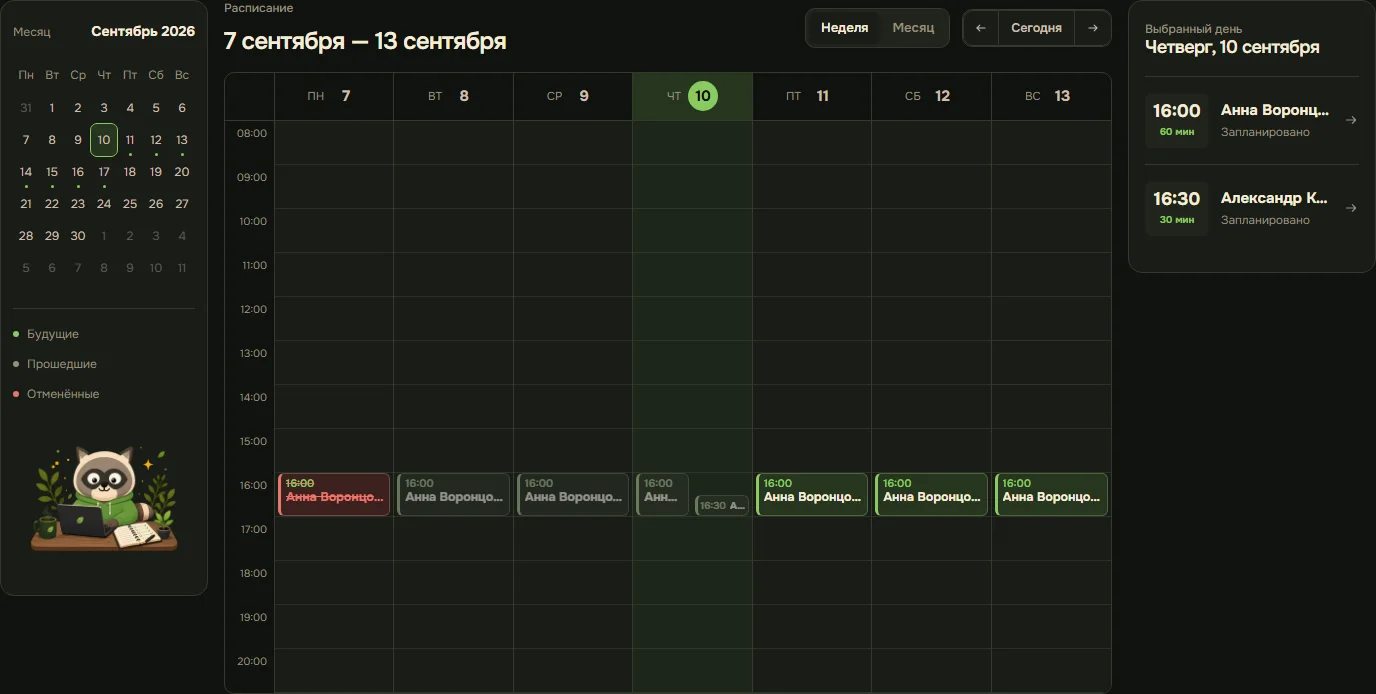Click the 16:30 30 мин time badge

coord(1177,208)
